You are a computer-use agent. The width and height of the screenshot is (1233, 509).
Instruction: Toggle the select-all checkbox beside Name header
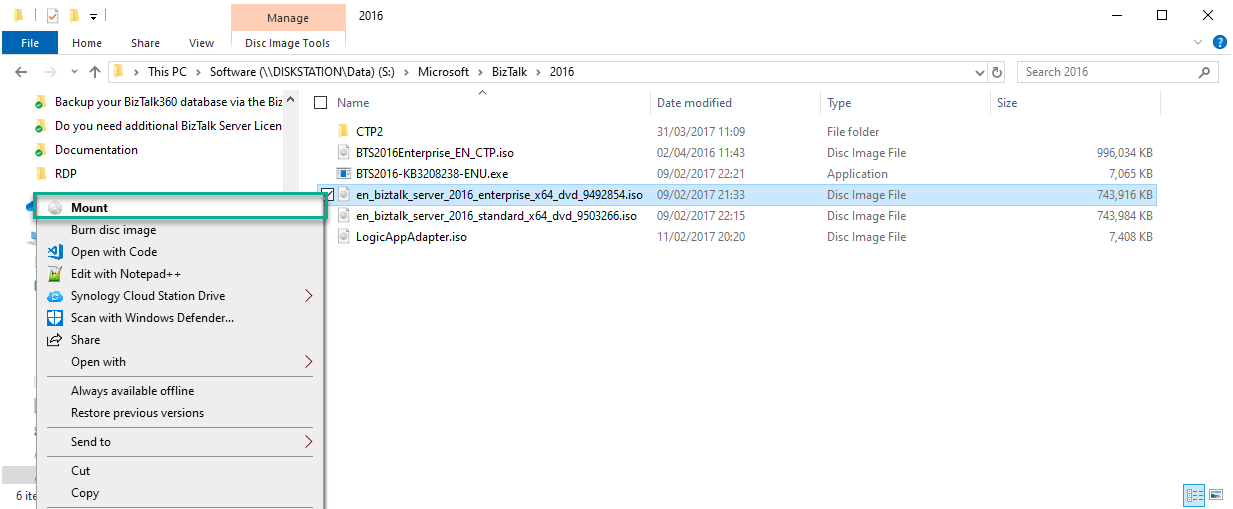pyautogui.click(x=320, y=103)
